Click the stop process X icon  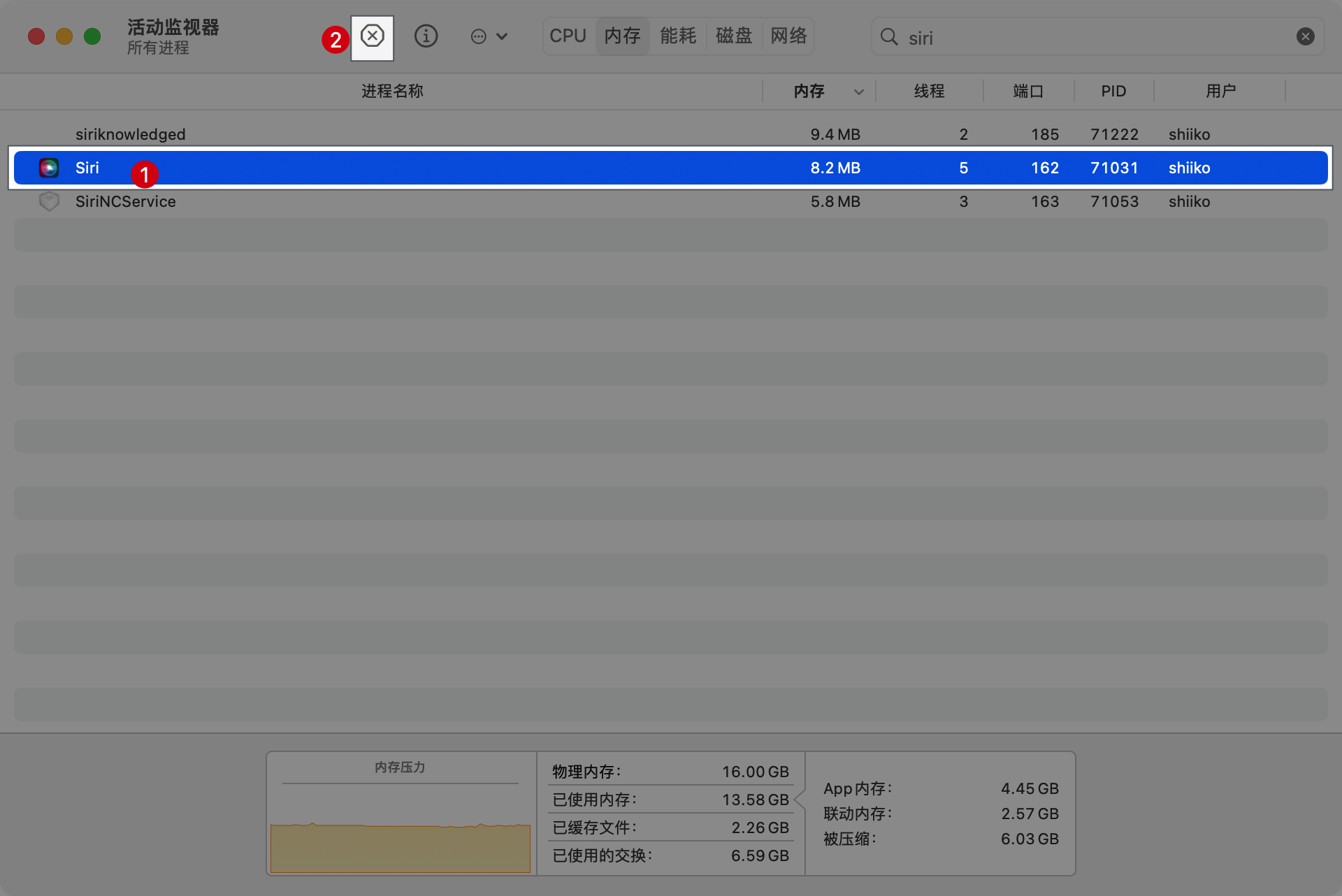click(372, 36)
